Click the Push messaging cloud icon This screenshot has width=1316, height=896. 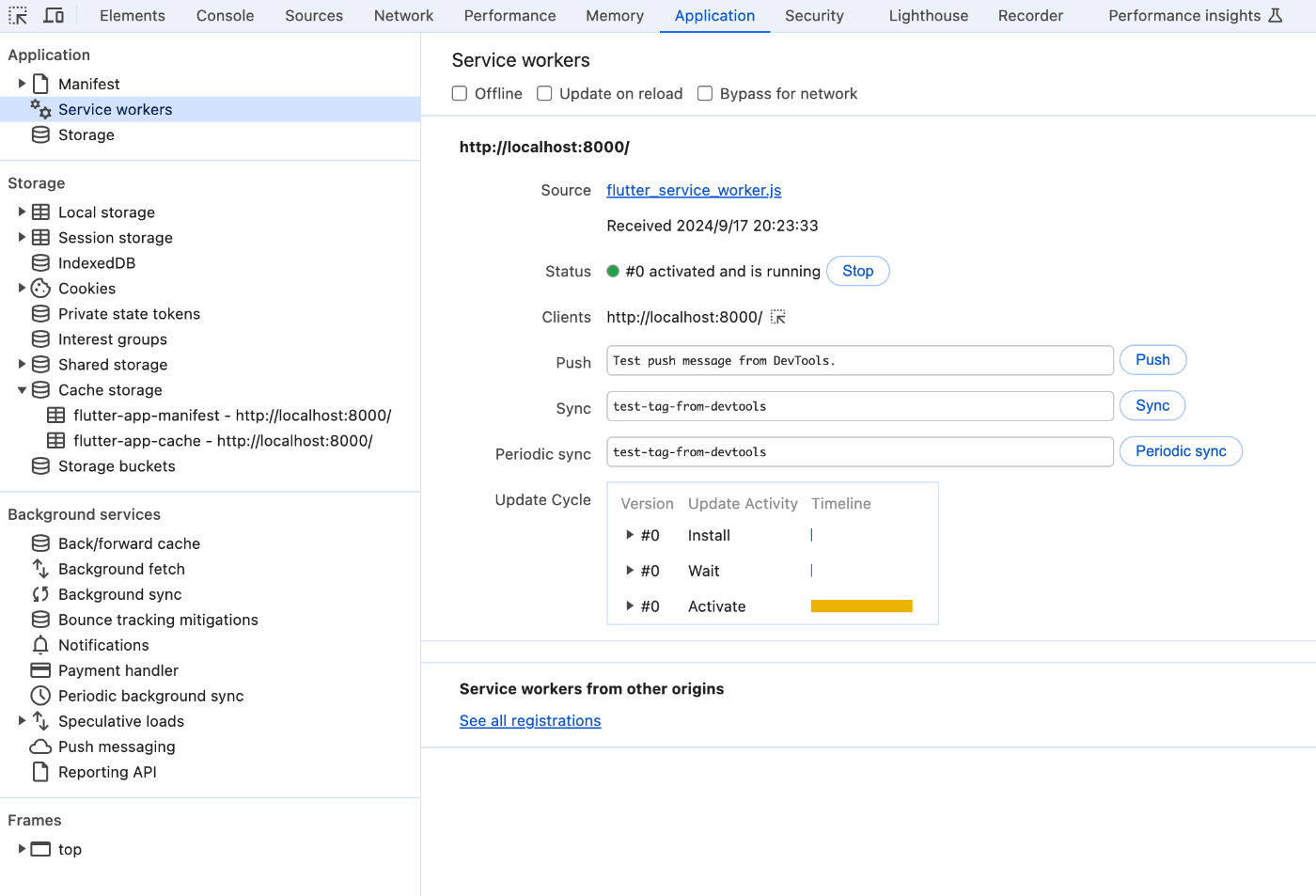(x=40, y=747)
